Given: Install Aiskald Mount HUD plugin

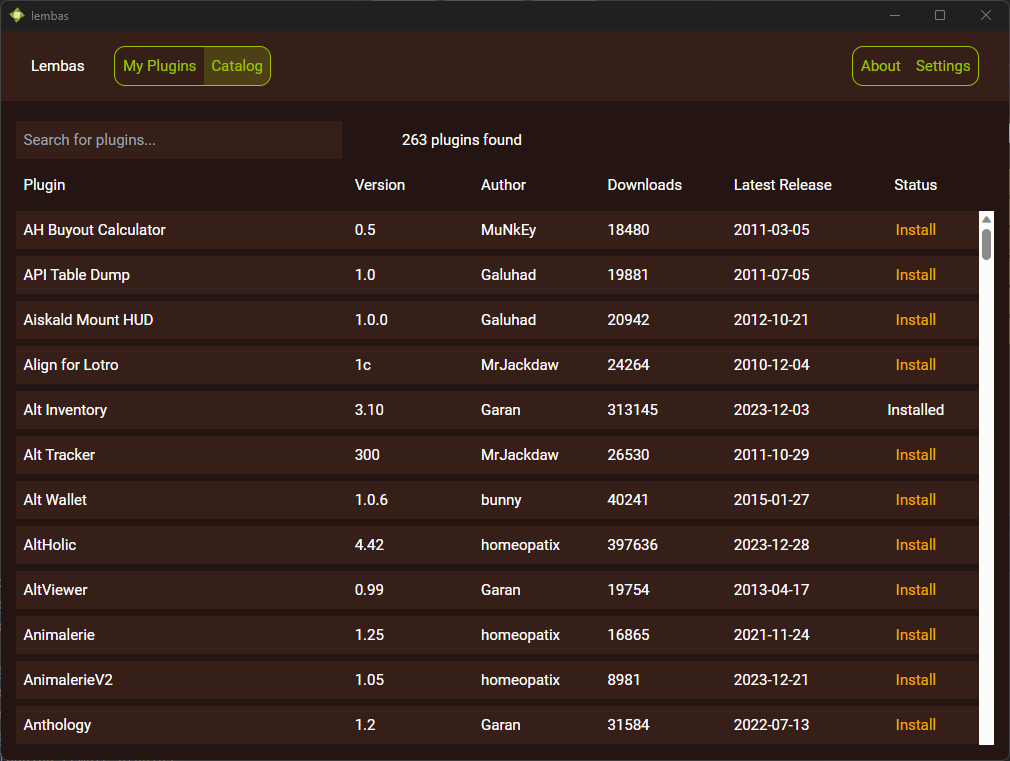Looking at the screenshot, I should pos(915,320).
